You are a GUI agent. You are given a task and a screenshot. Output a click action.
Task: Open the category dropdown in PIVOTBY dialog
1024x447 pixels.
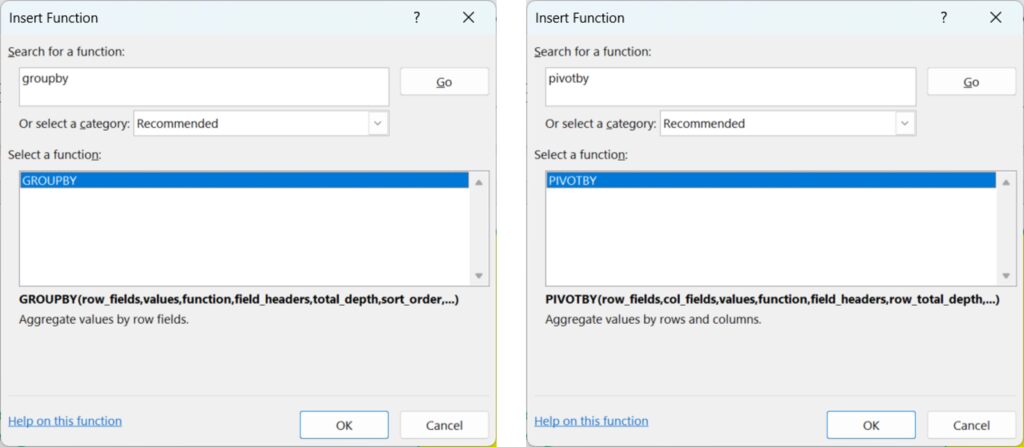coord(905,124)
